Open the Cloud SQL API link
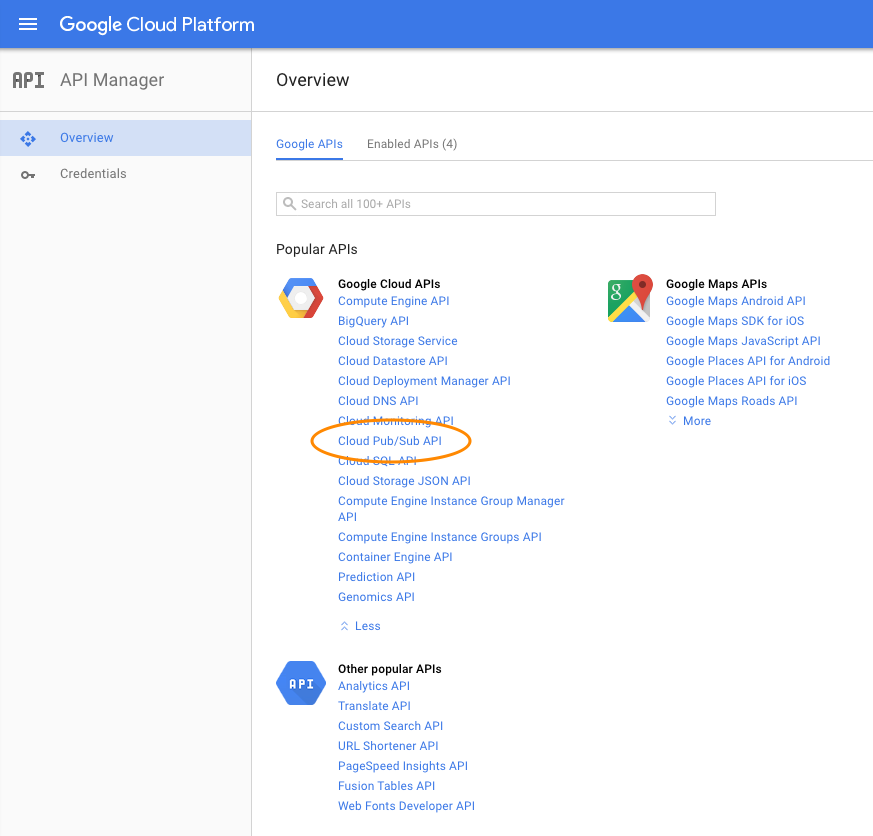Viewport: 873px width, 836px height. (377, 461)
